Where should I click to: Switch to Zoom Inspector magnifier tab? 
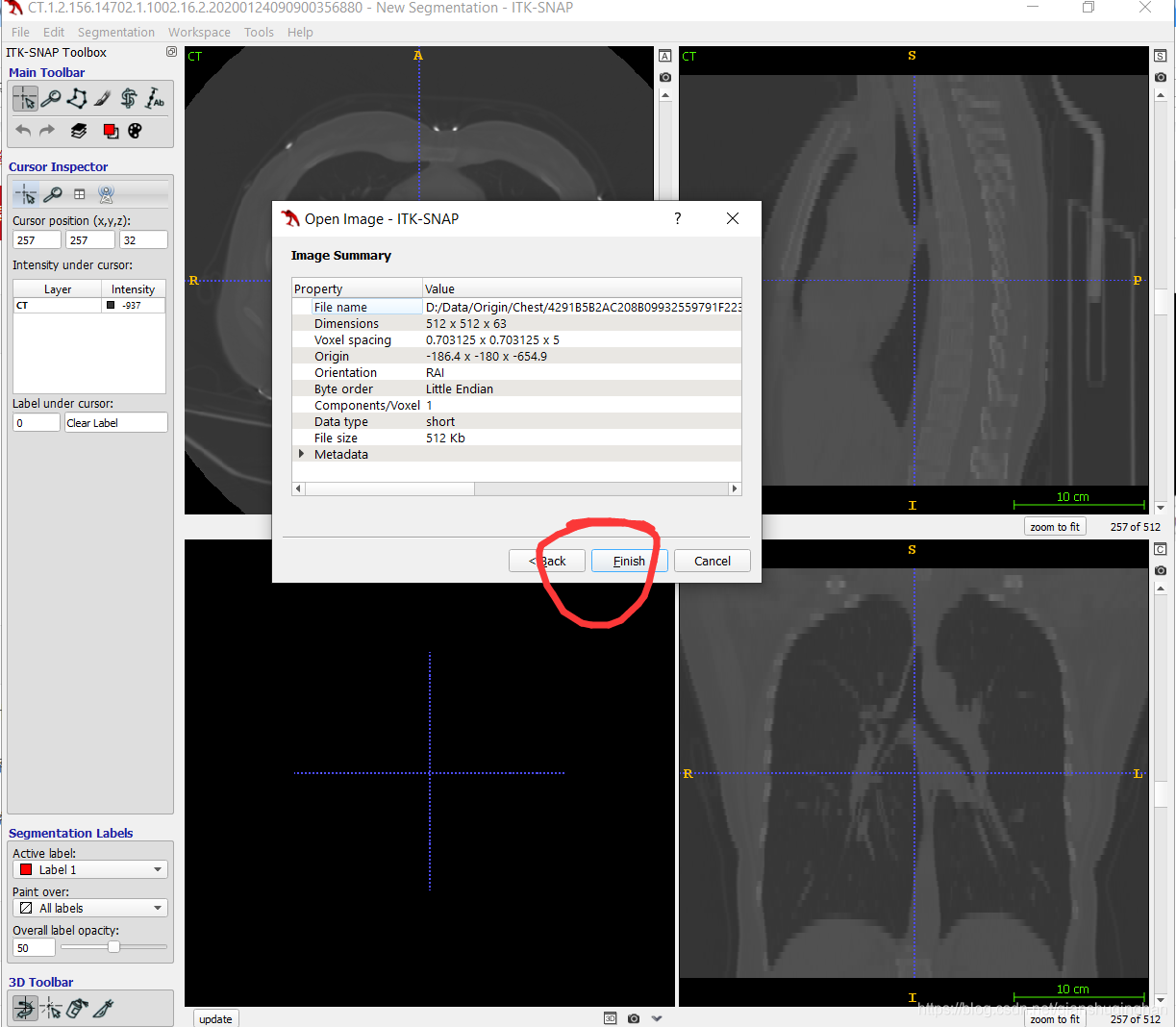53,194
